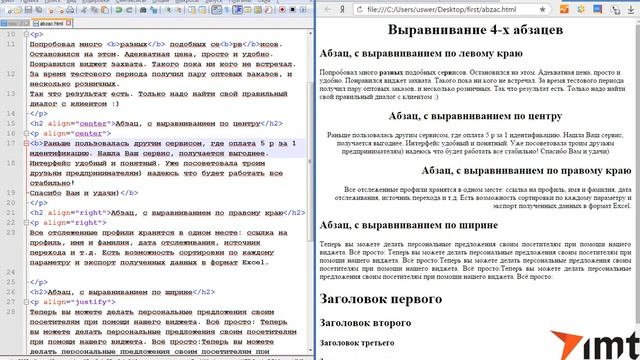This screenshot has width=640, height=360.
Task: Click the Playback macro icon
Action: pyautogui.click(x=303, y=9)
